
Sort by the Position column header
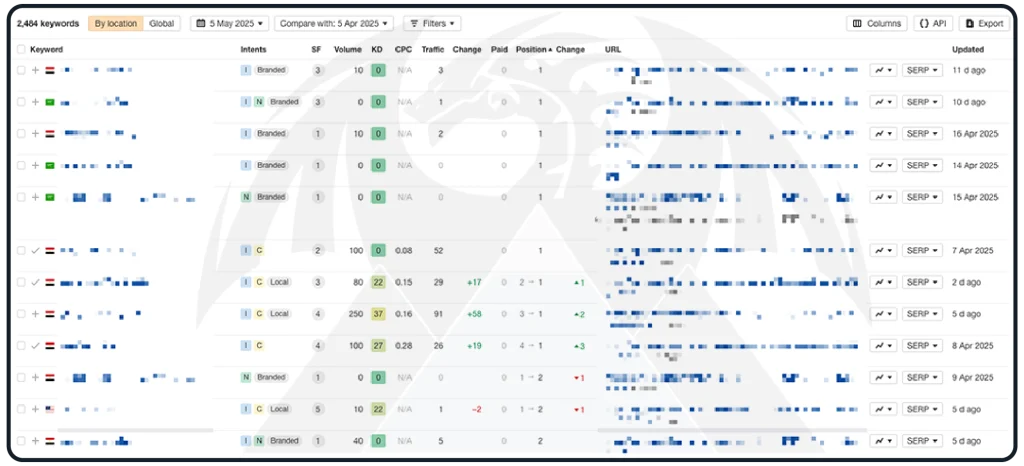coord(533,49)
